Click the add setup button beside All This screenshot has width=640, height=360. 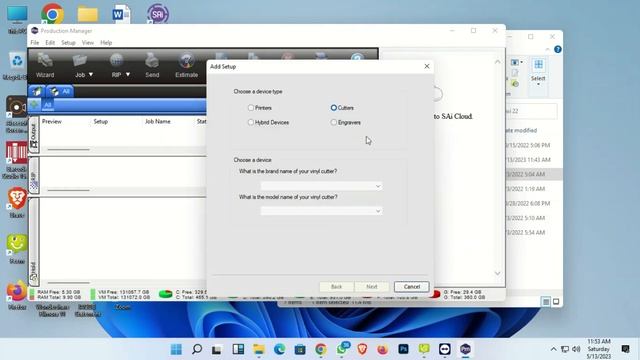tap(35, 105)
